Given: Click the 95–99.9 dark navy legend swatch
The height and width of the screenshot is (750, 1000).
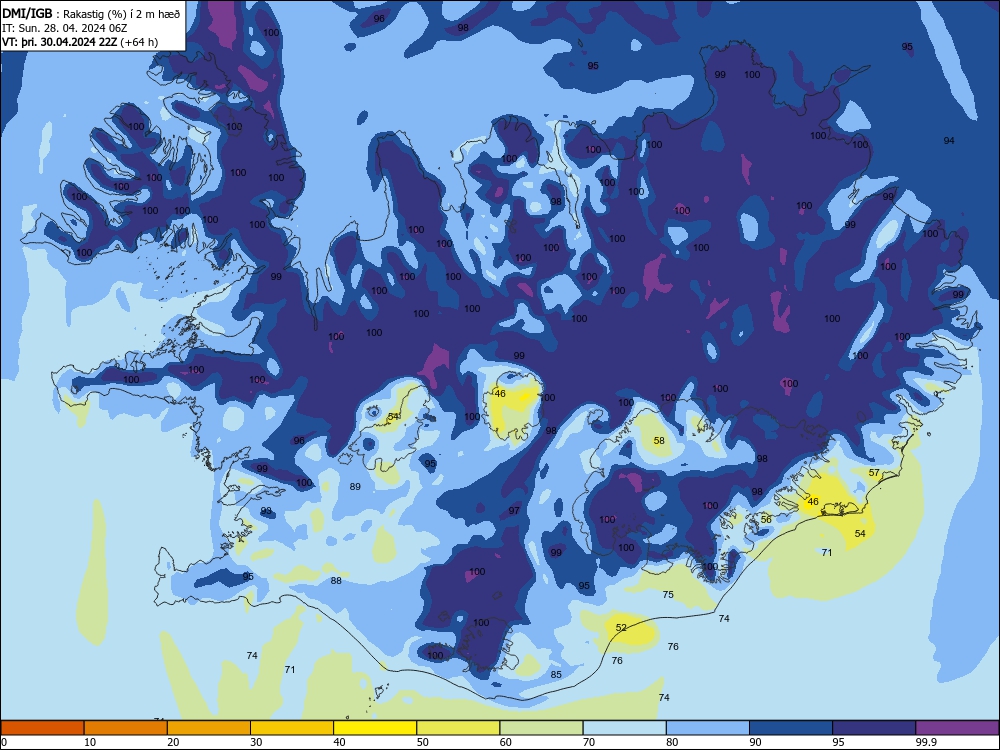Looking at the screenshot, I should click(874, 728).
